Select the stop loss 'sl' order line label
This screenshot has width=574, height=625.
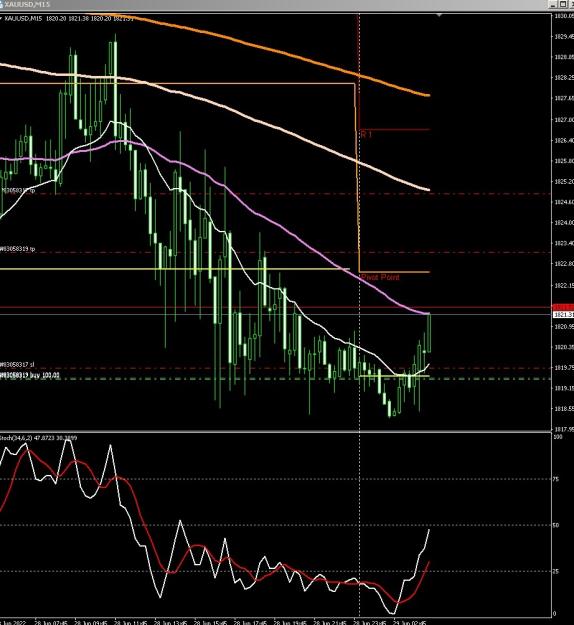[x=17, y=364]
